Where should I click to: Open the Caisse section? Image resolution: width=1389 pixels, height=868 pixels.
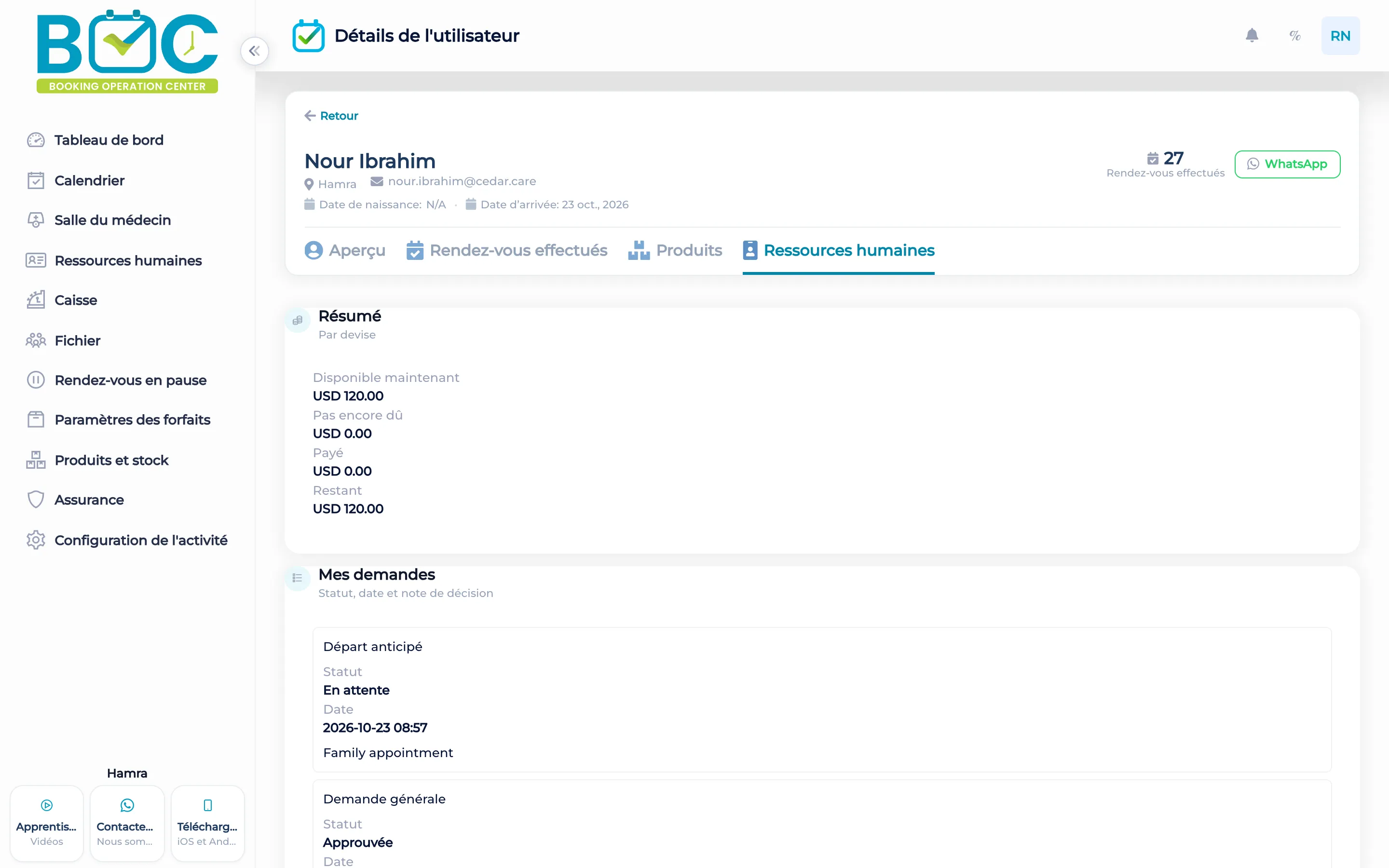tap(61, 300)
